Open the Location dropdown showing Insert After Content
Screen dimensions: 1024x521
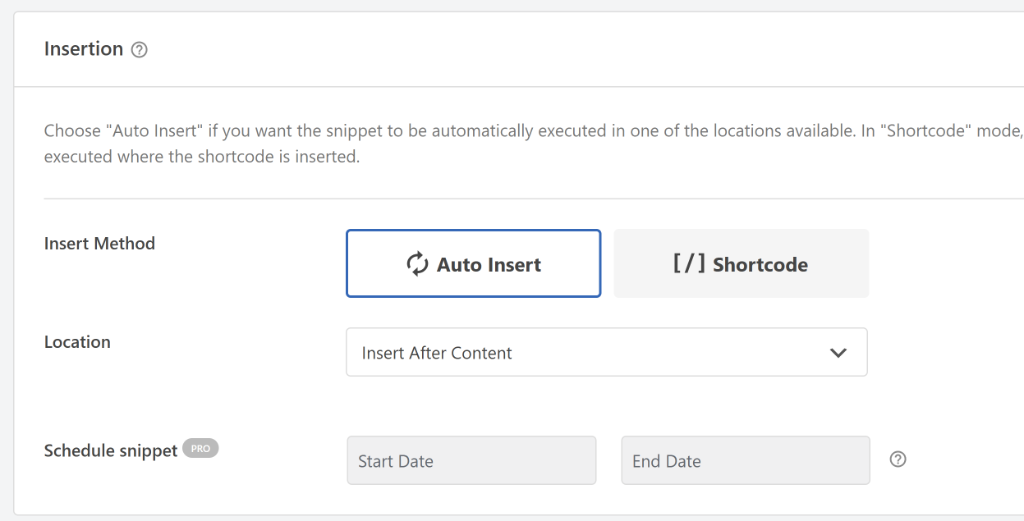coord(607,352)
